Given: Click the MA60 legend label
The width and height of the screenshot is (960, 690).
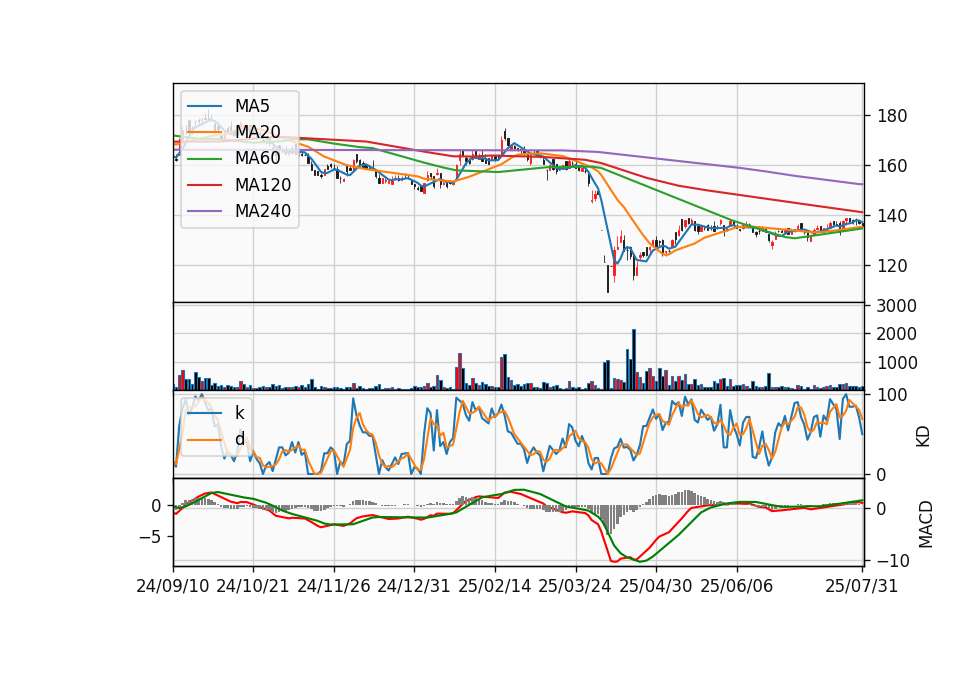Looking at the screenshot, I should [x=258, y=158].
